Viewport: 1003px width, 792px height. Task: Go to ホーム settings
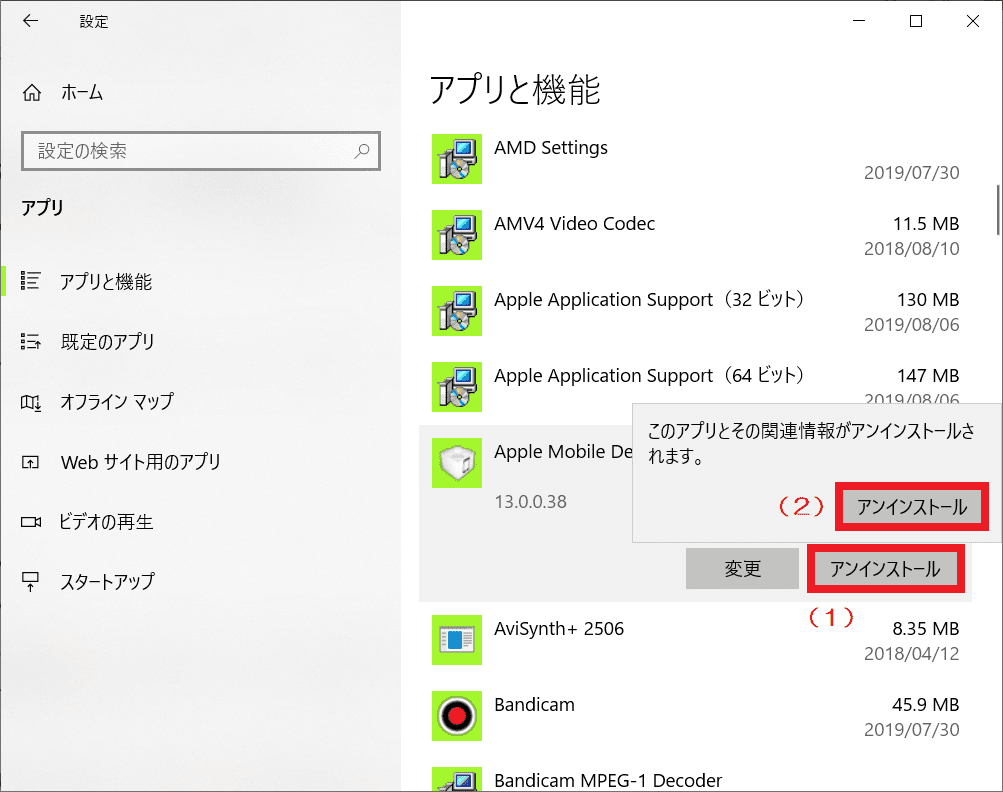click(x=82, y=93)
